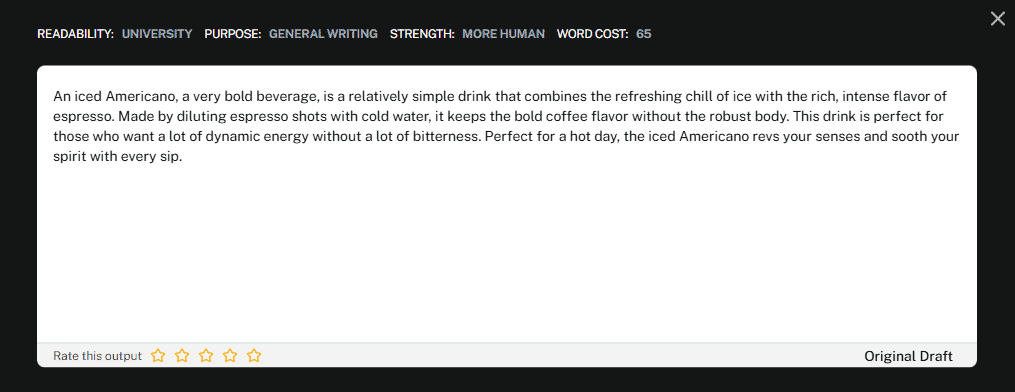Click the 'Rate this output' text
Screen dimensions: 1015x392
97,356
